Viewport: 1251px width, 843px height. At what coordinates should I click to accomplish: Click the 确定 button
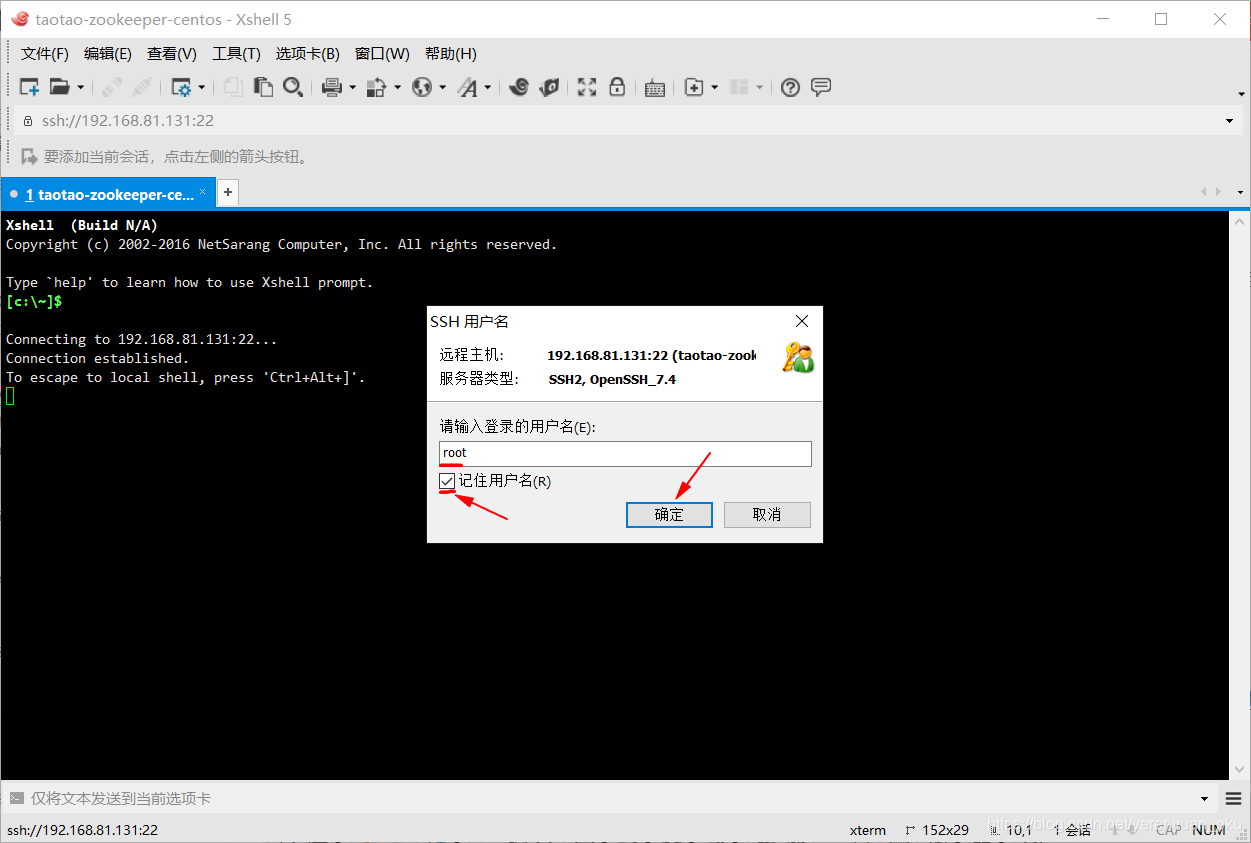pyautogui.click(x=669, y=515)
